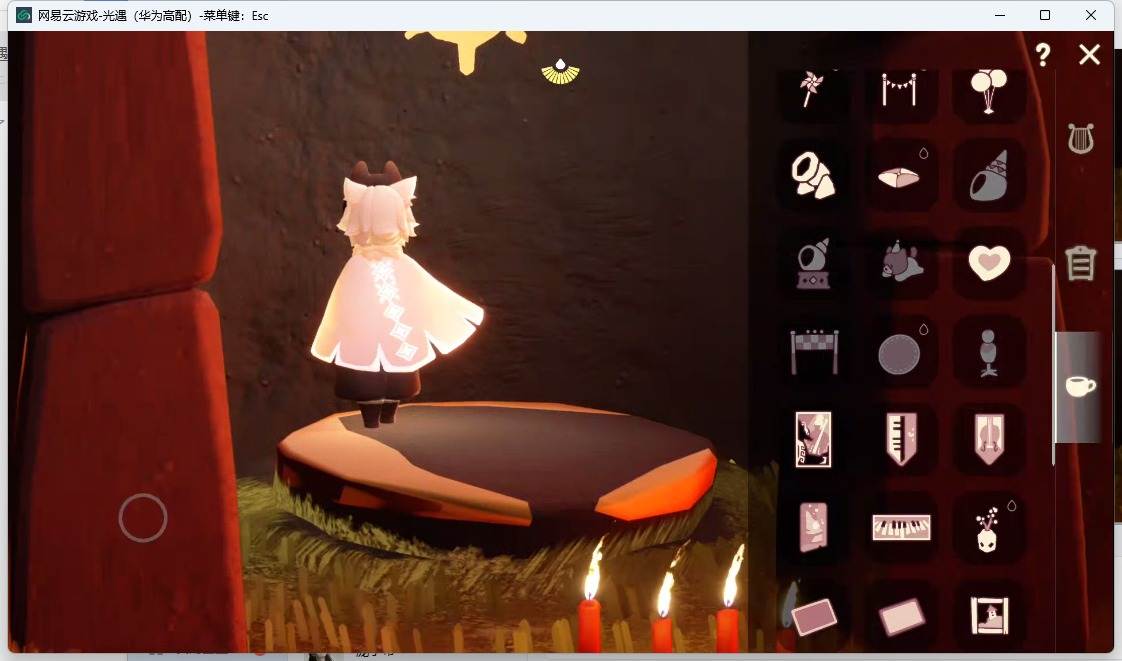Open the question mark help button
This screenshot has width=1122, height=661.
pyautogui.click(x=1043, y=55)
